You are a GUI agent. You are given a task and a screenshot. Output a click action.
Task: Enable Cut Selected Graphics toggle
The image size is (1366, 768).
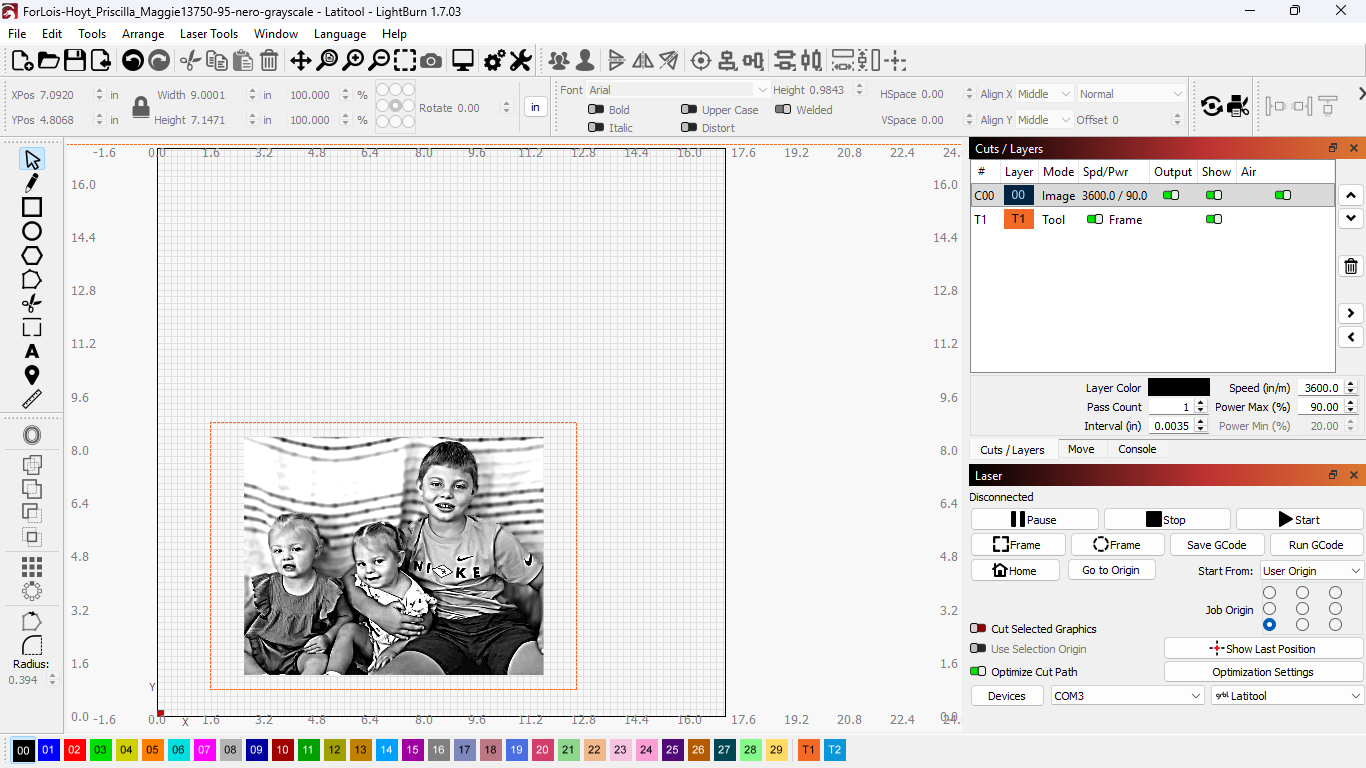click(978, 629)
